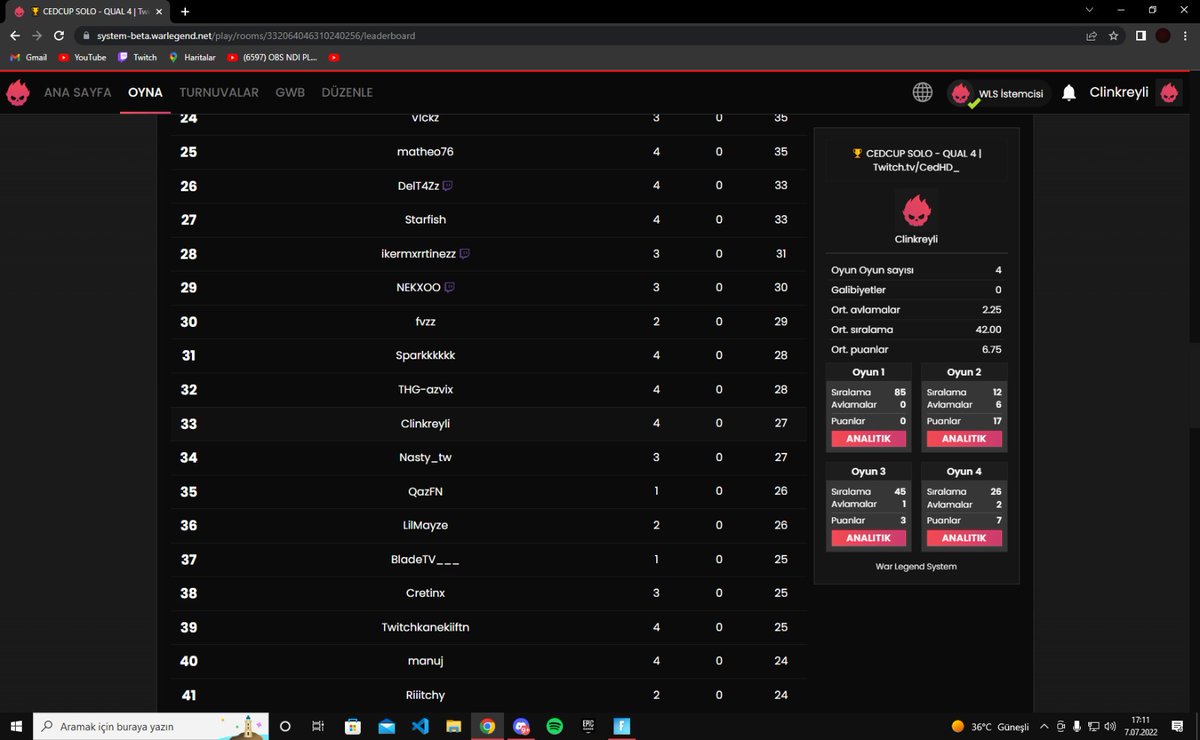
Task: Select the CEDCUP SOLO browser tab
Action: coord(85,13)
